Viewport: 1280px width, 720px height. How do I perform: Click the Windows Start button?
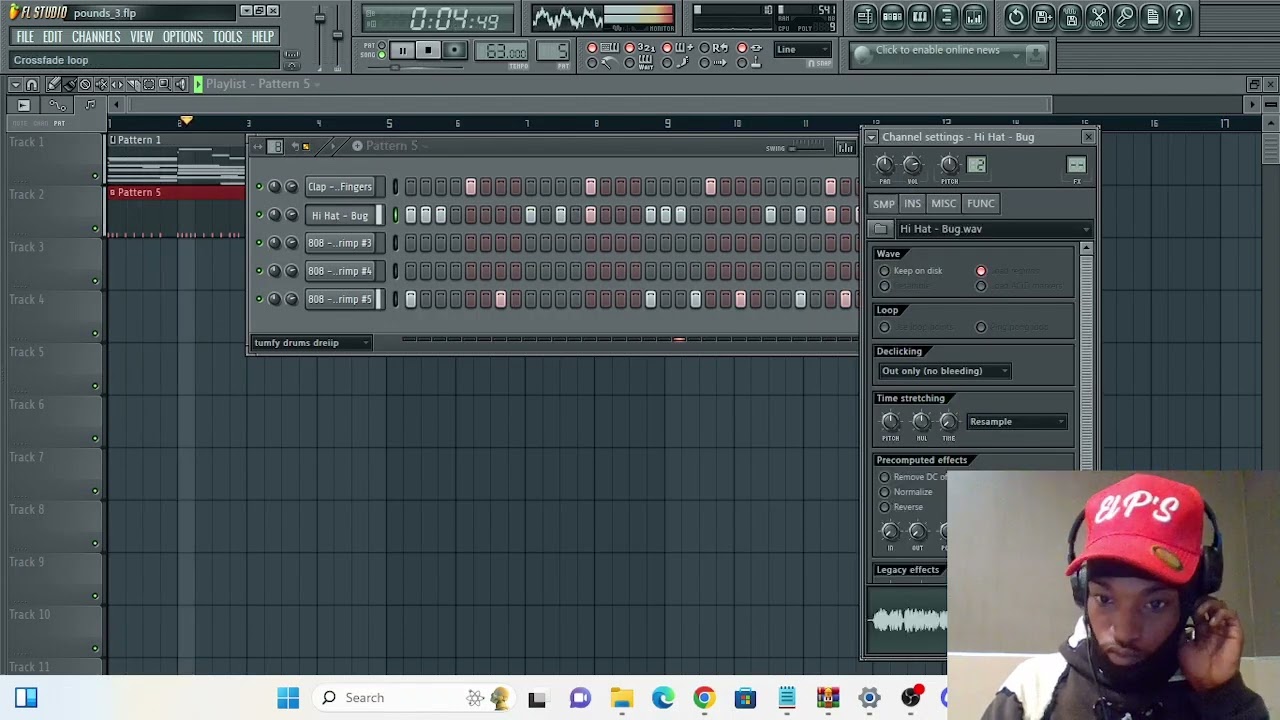tap(288, 698)
